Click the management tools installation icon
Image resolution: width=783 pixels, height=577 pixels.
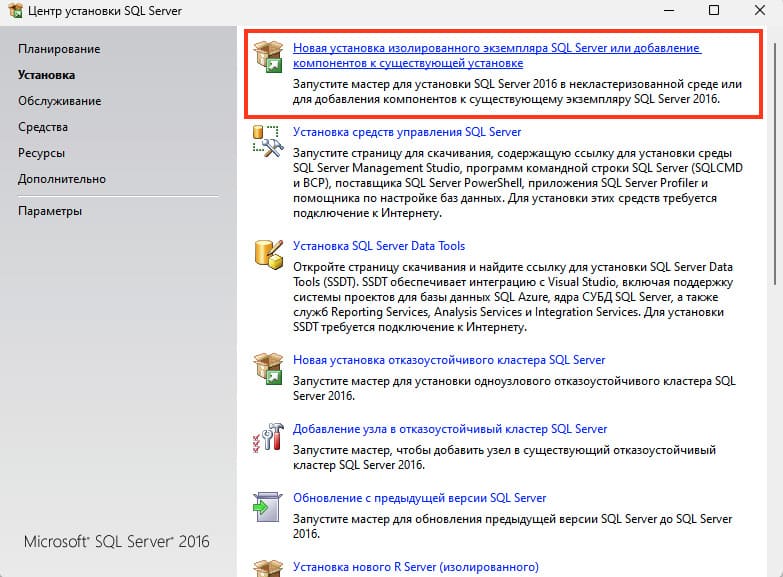[268, 141]
